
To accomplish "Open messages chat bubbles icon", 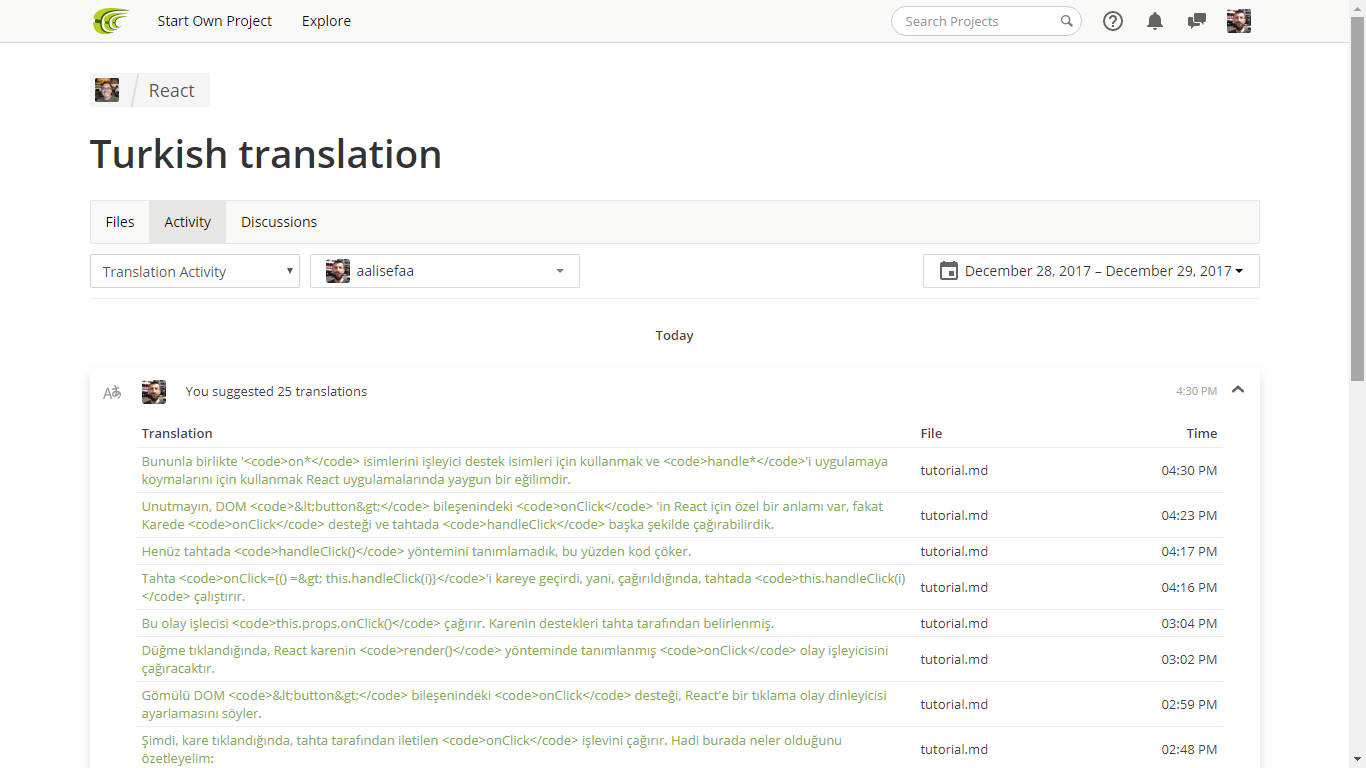I will (x=1196, y=21).
